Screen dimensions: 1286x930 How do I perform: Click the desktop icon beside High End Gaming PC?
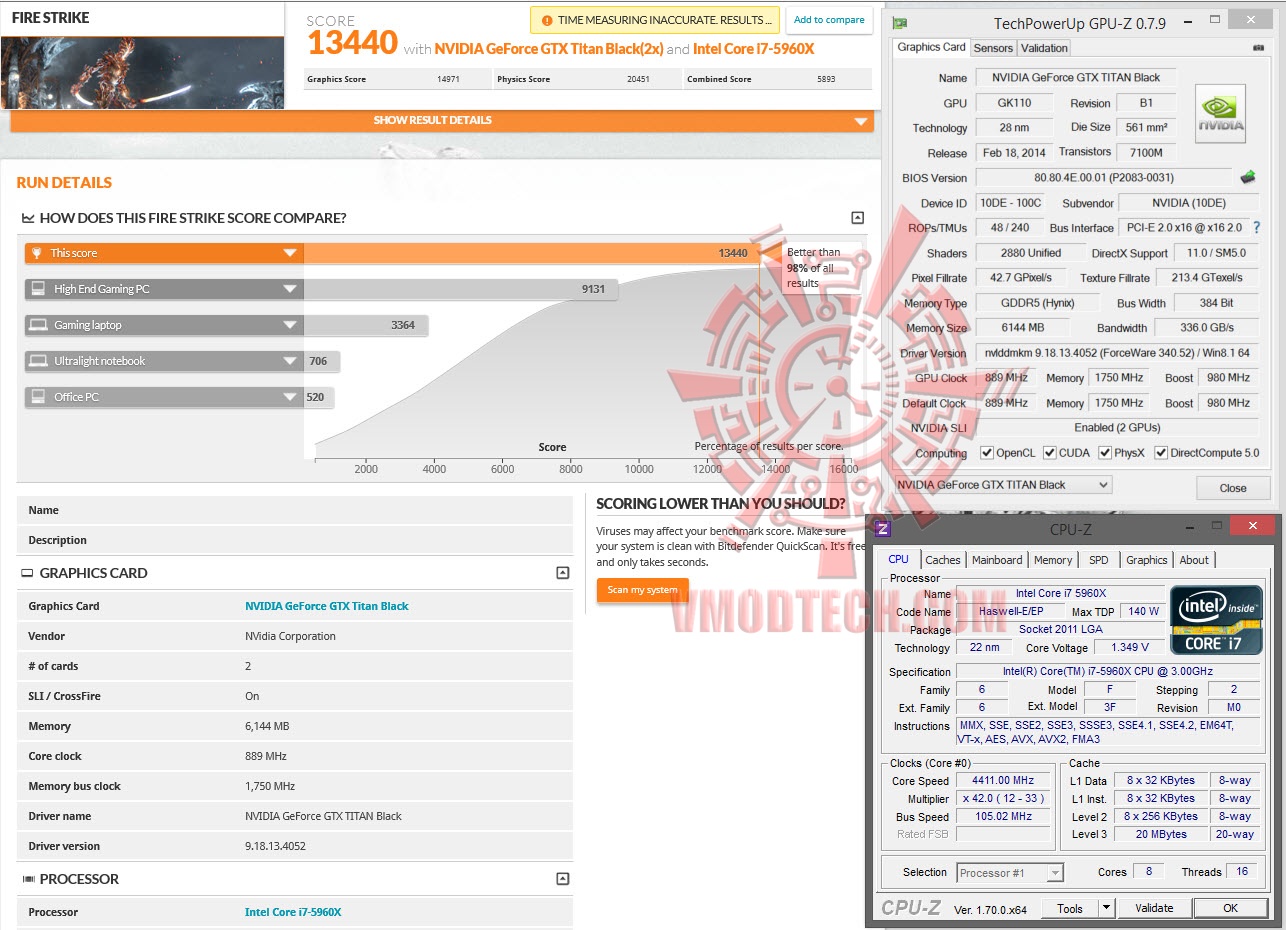click(38, 289)
